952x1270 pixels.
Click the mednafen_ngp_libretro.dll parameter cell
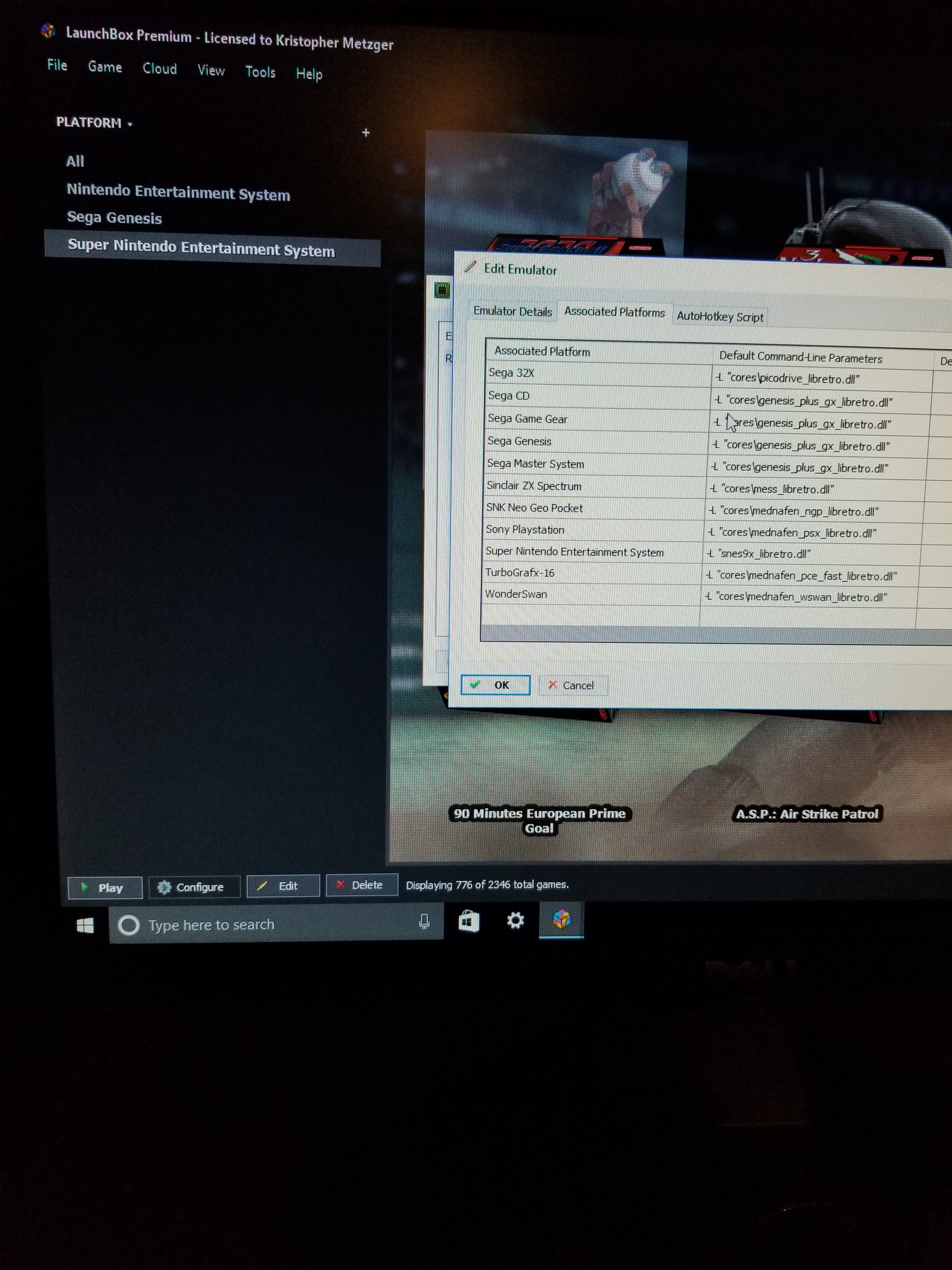pyautogui.click(x=815, y=511)
